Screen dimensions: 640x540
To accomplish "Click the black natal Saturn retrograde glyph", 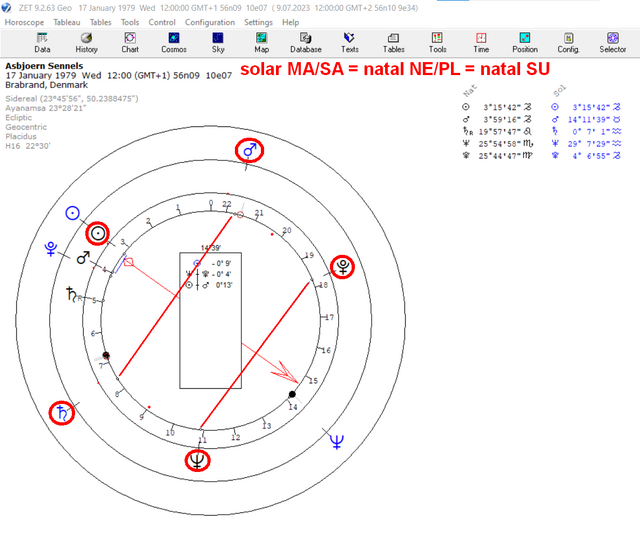I will [73, 295].
